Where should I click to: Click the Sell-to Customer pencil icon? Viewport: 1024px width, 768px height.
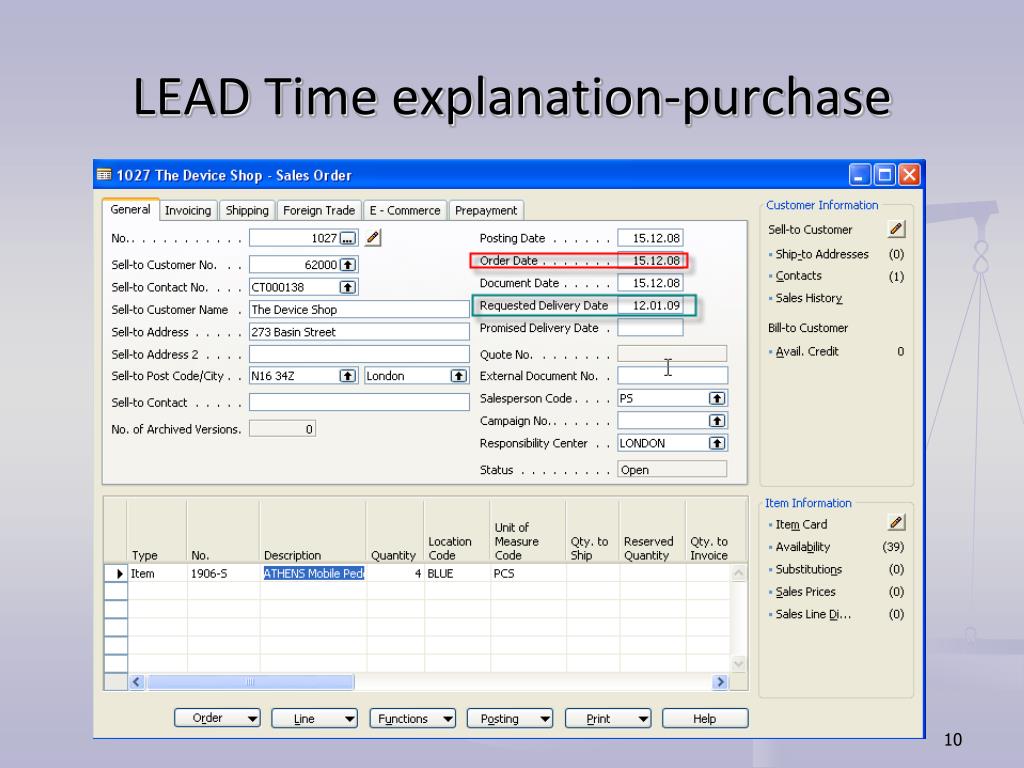click(897, 229)
